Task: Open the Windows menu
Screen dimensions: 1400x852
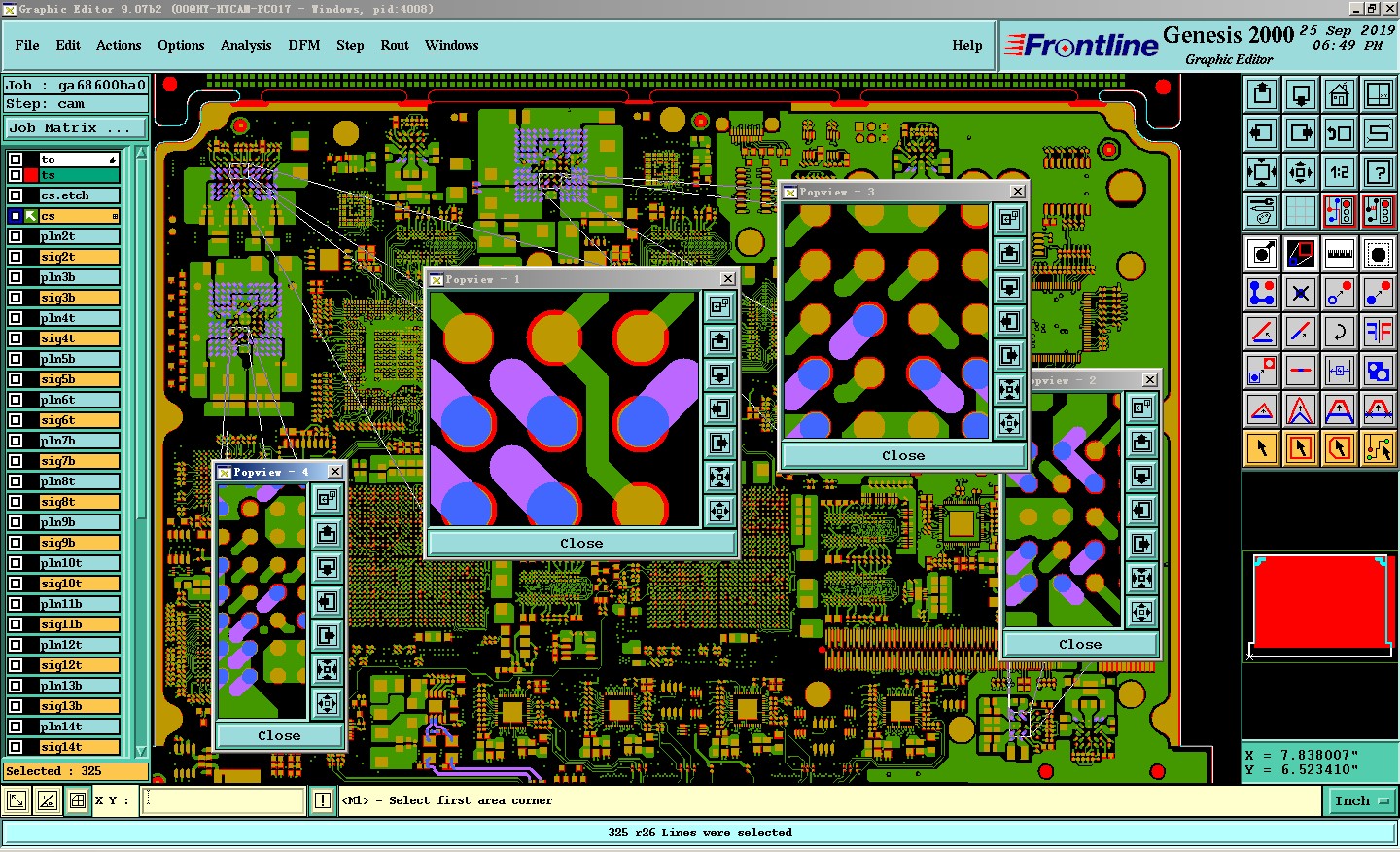Action: (x=452, y=45)
